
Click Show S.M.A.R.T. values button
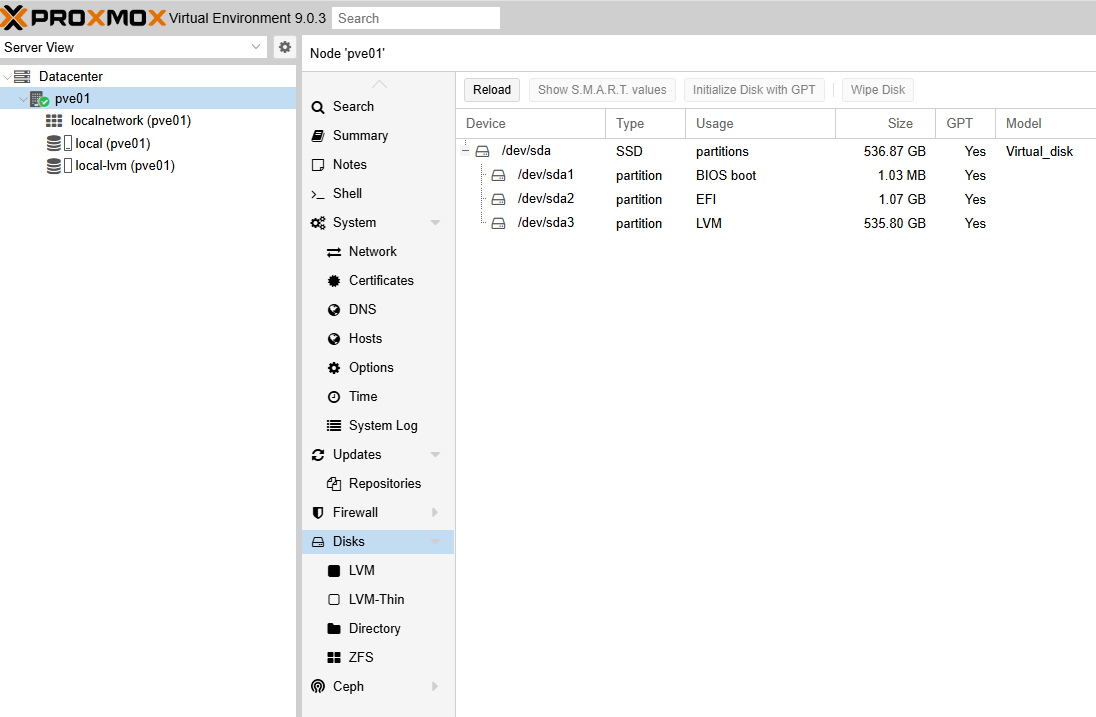tap(602, 89)
